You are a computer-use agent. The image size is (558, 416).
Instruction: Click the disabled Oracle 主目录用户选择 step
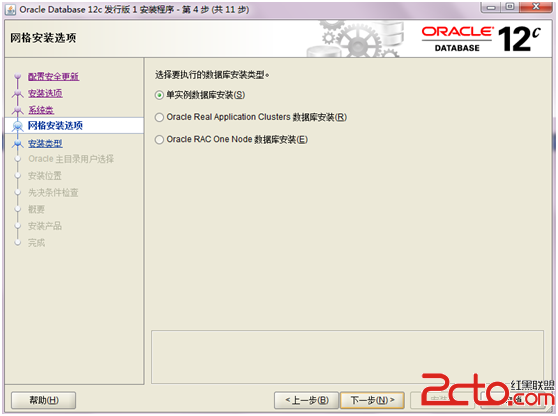[x=71, y=159]
